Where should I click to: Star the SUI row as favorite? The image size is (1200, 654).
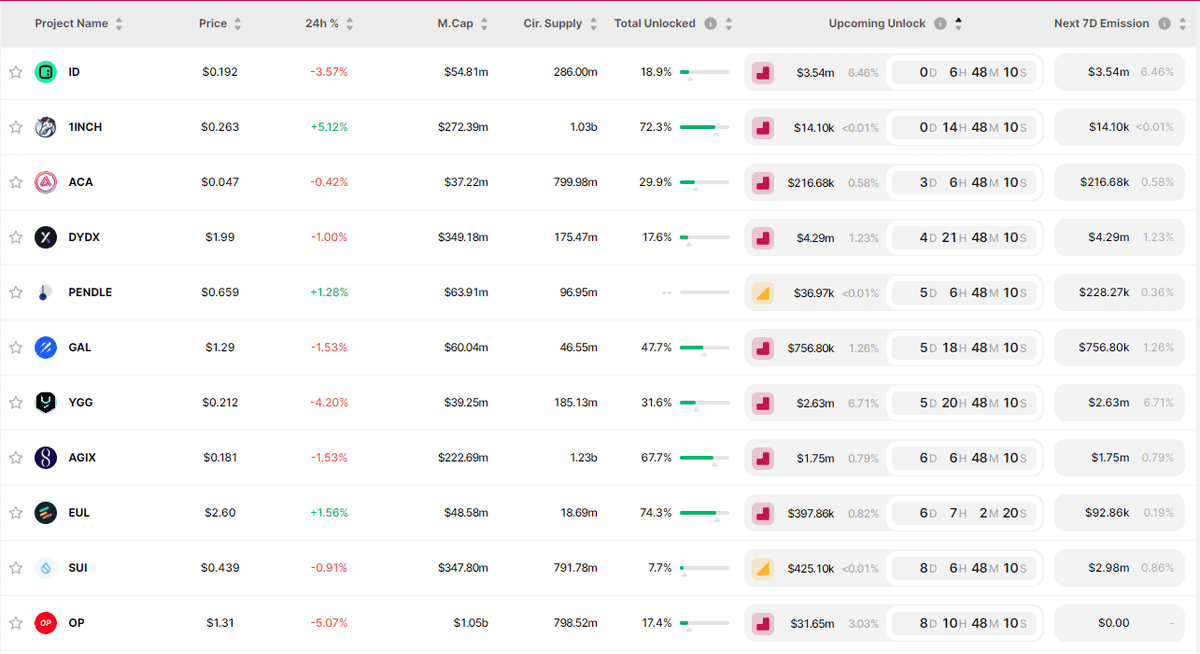coord(16,567)
